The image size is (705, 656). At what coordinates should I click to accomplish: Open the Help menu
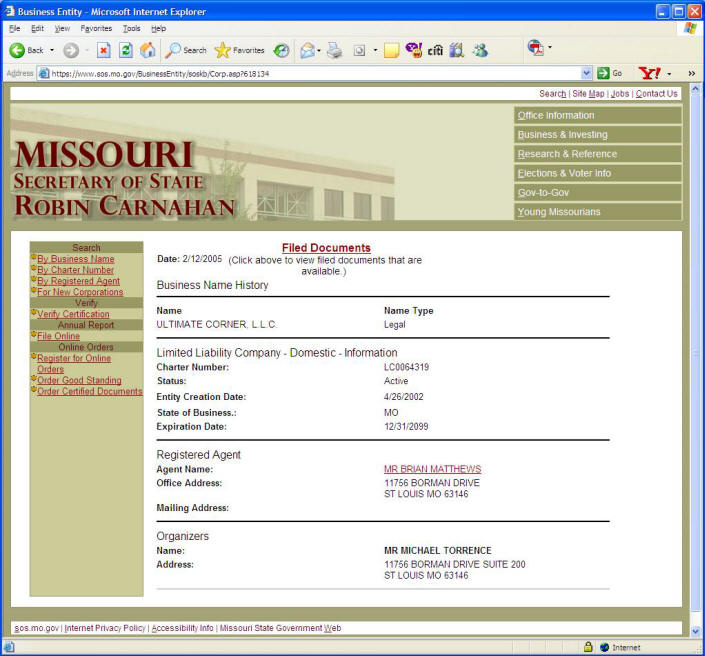coord(158,28)
